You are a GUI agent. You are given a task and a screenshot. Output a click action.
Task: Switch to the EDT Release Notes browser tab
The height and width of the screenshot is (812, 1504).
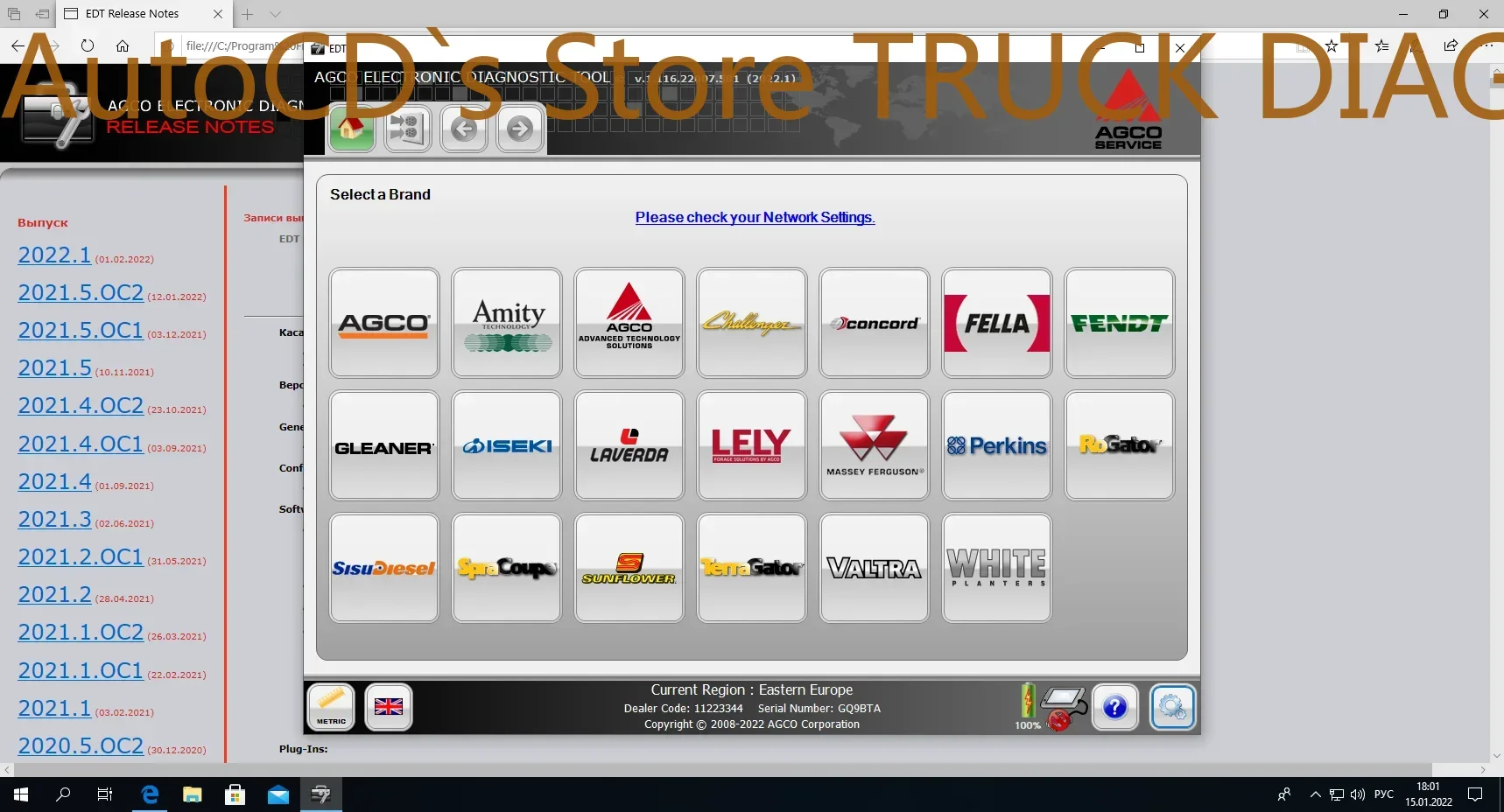(144, 14)
